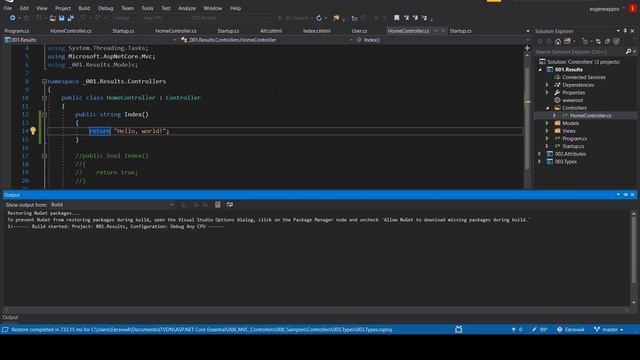Expand the Properties node
The height and width of the screenshot is (360, 640).
547,93
